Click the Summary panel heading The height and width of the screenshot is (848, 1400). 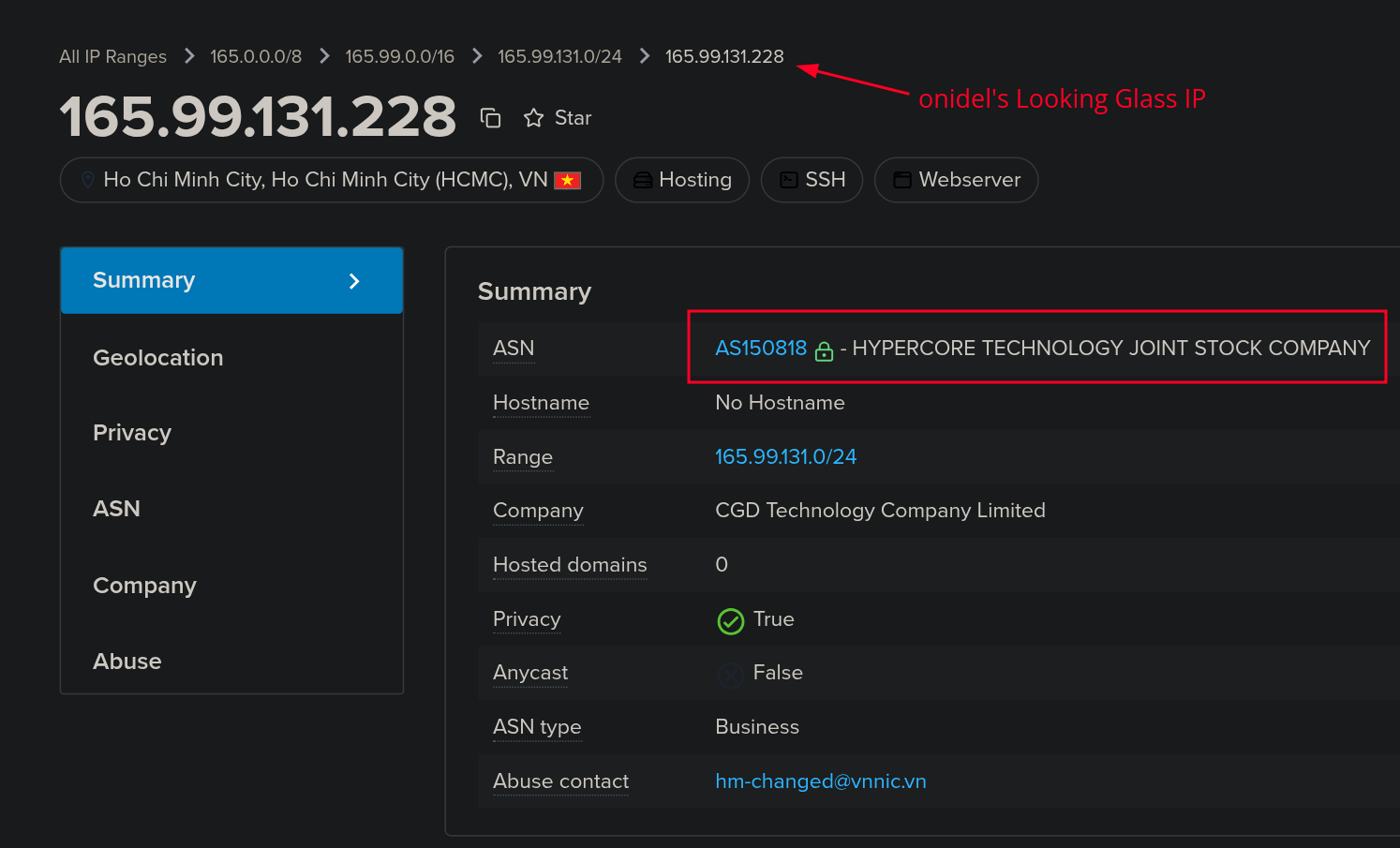coord(534,291)
